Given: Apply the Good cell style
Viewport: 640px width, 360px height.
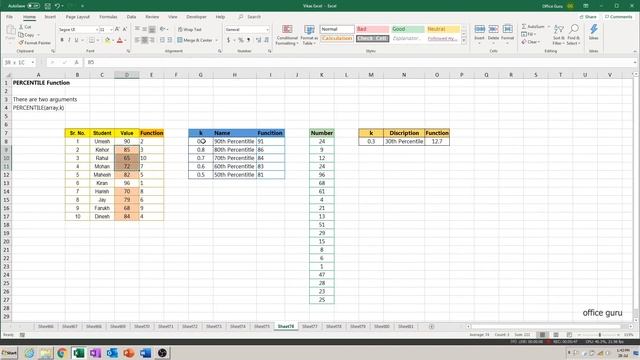Looking at the screenshot, I should point(408,29).
